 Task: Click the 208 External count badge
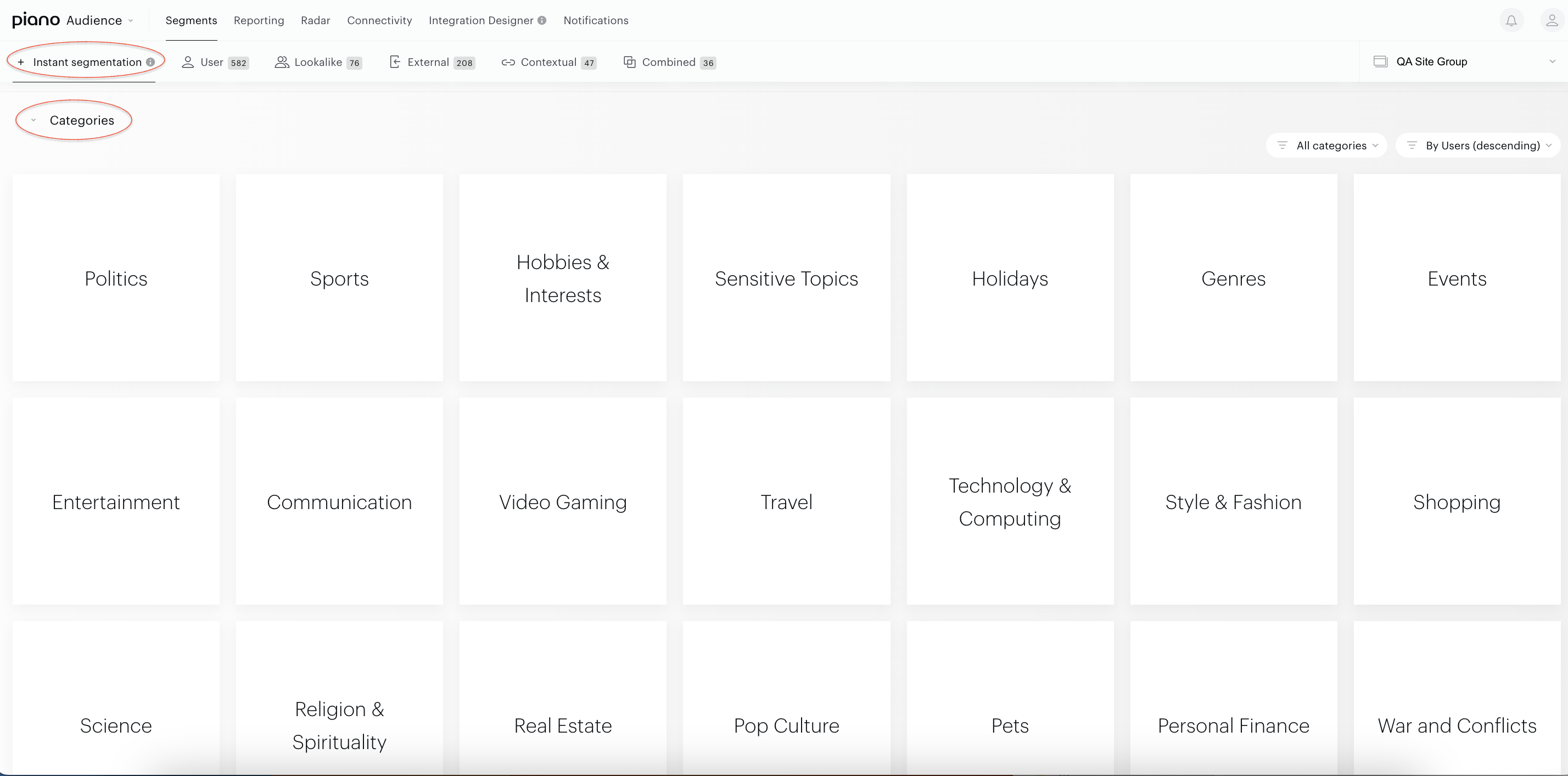[x=464, y=63]
